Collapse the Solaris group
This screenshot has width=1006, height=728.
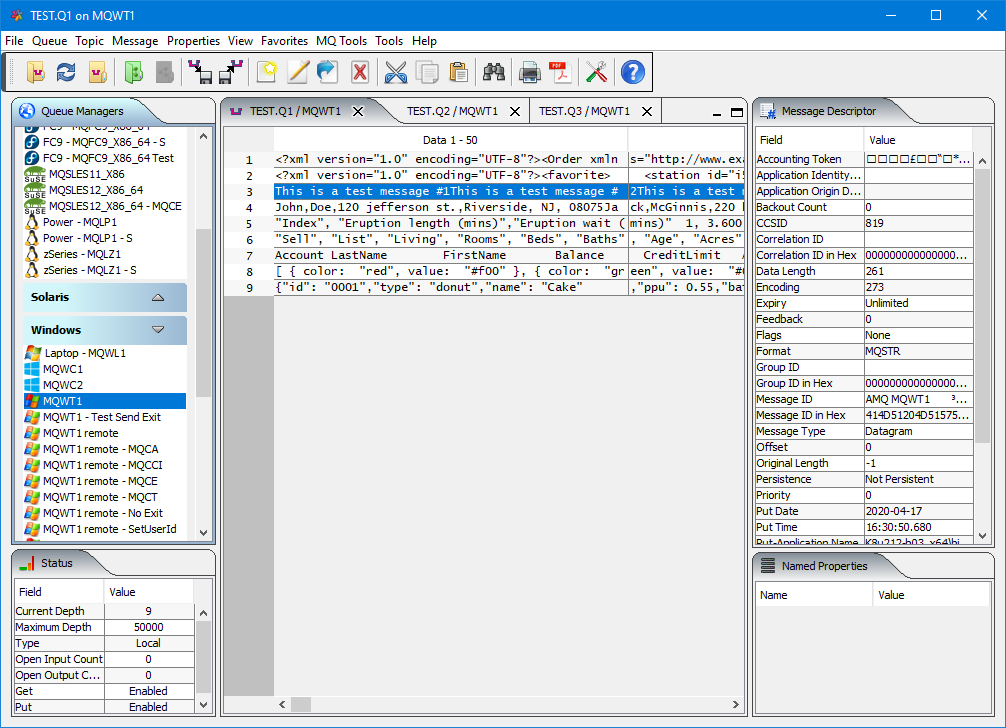[158, 298]
